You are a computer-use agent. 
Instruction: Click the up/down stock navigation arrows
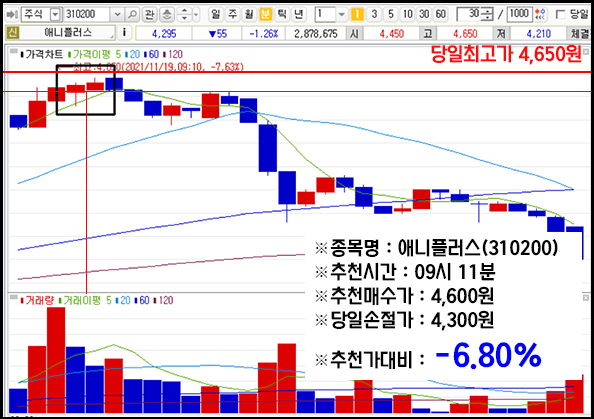coord(184,14)
